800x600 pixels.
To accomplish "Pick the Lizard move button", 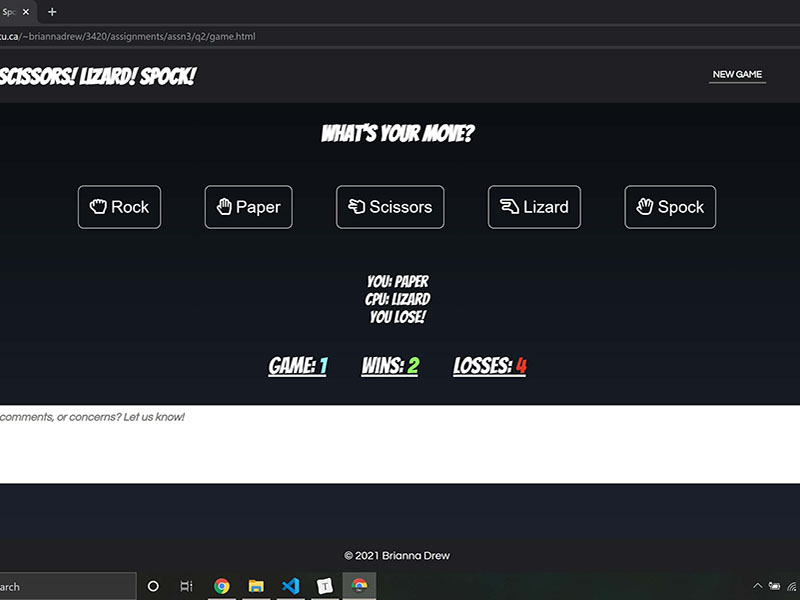I will pos(534,207).
